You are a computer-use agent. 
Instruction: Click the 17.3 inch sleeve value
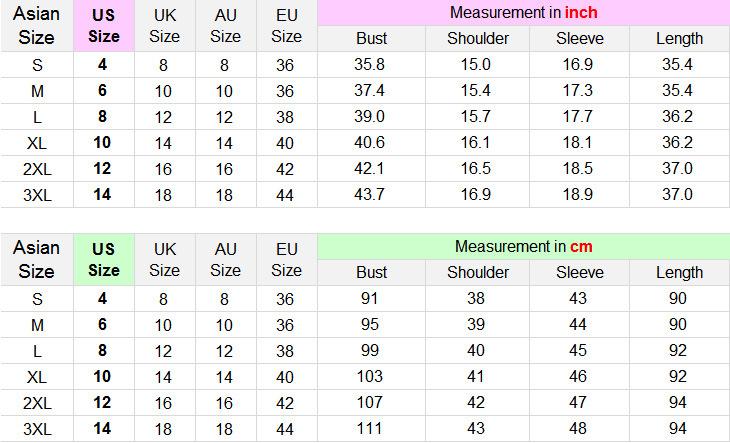tap(580, 90)
